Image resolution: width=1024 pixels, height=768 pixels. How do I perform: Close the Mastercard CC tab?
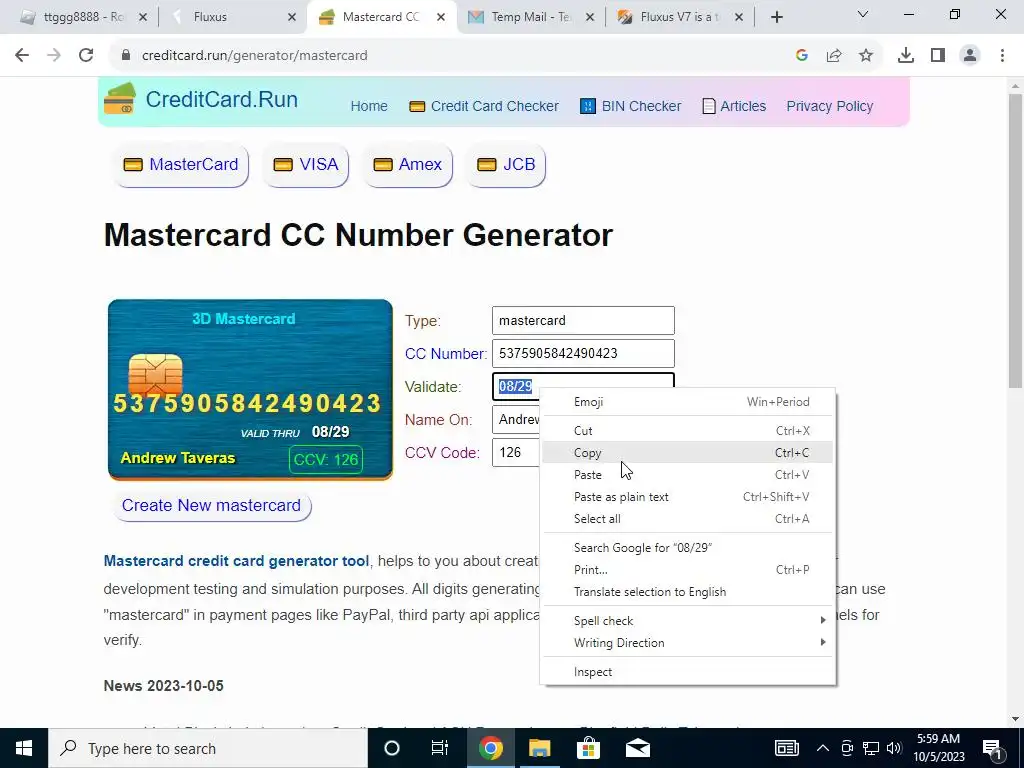pyautogui.click(x=441, y=17)
